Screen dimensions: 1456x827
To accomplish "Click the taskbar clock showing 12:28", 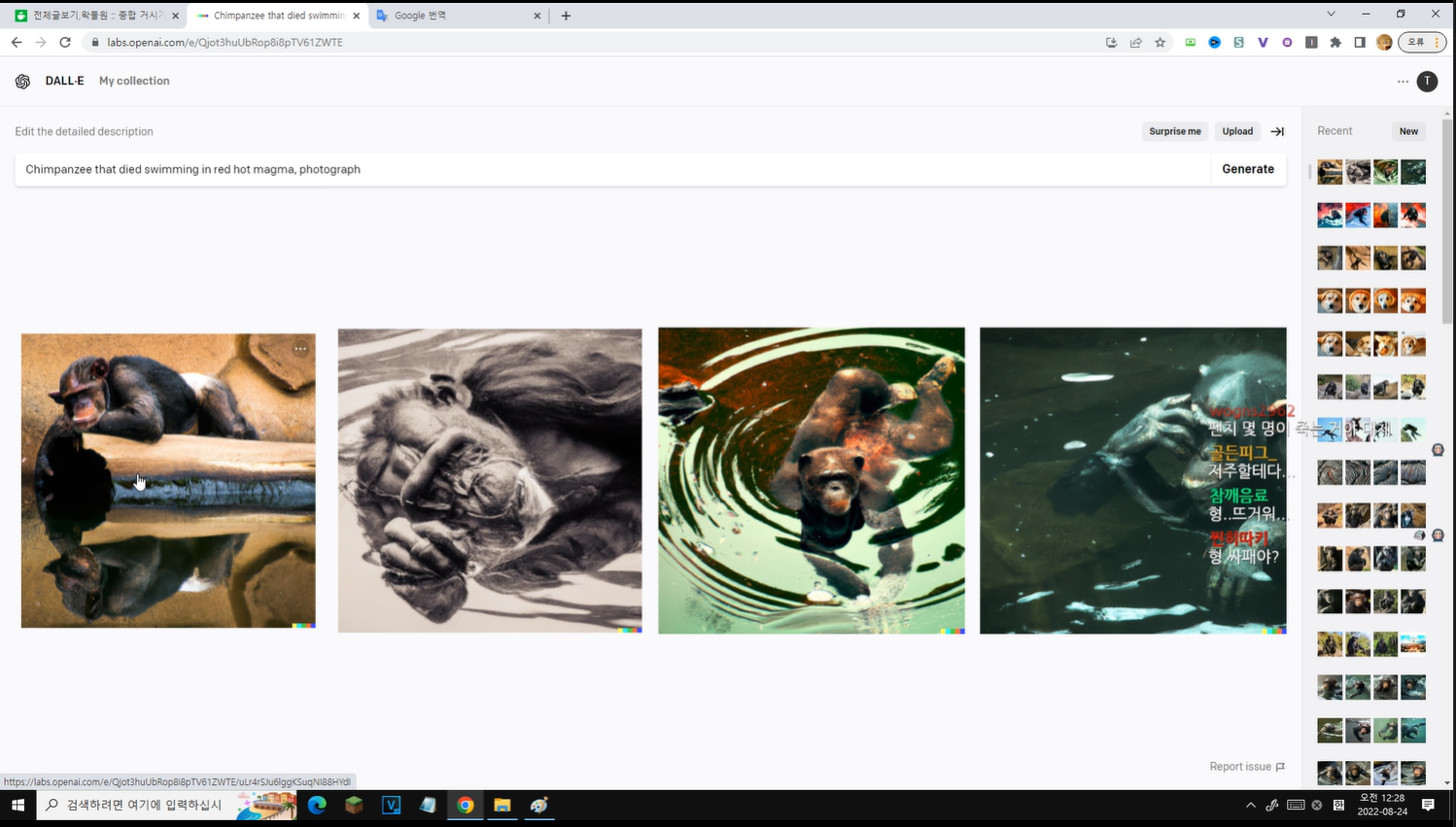I will click(x=1382, y=805).
